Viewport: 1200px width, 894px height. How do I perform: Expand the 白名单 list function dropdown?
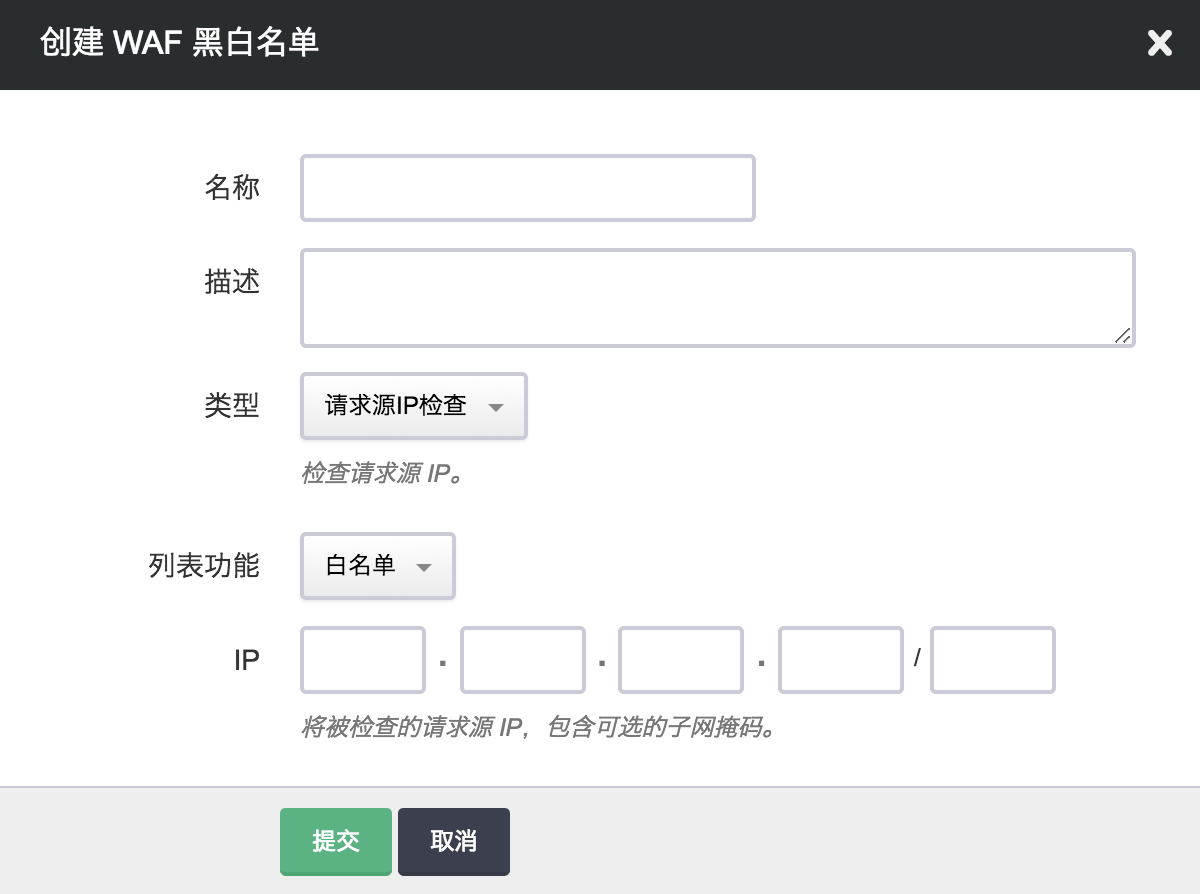tap(378, 566)
